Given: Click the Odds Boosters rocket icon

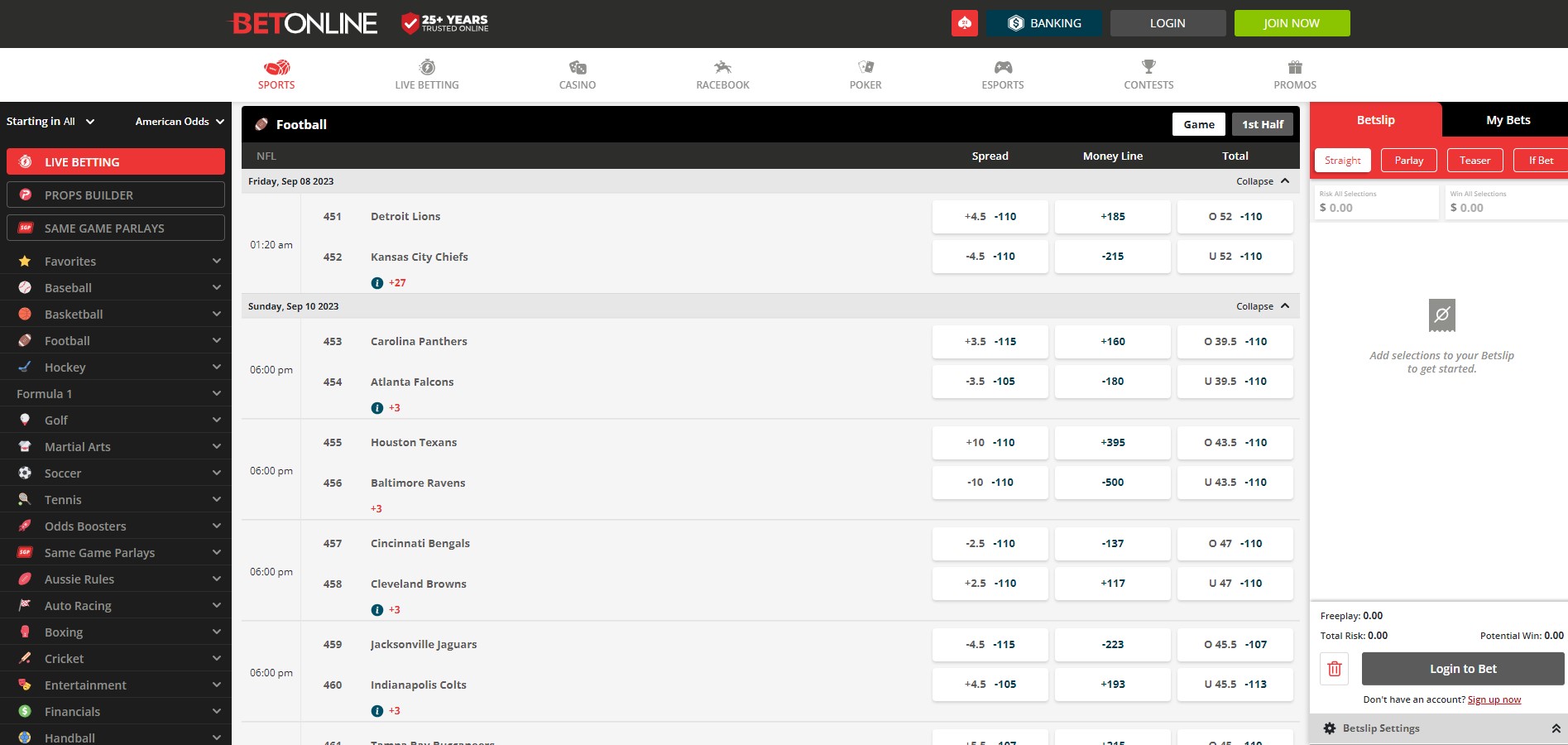Looking at the screenshot, I should coord(25,526).
